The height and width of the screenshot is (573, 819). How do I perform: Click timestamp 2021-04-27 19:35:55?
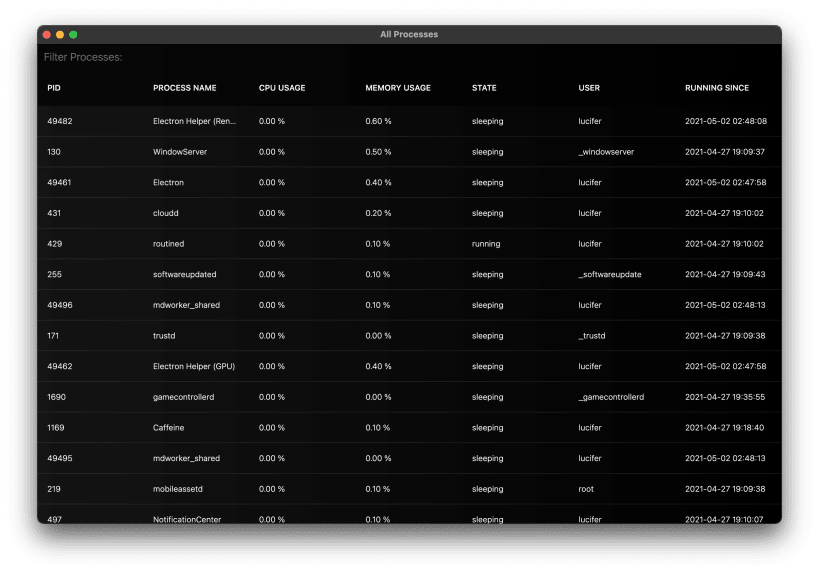[725, 397]
